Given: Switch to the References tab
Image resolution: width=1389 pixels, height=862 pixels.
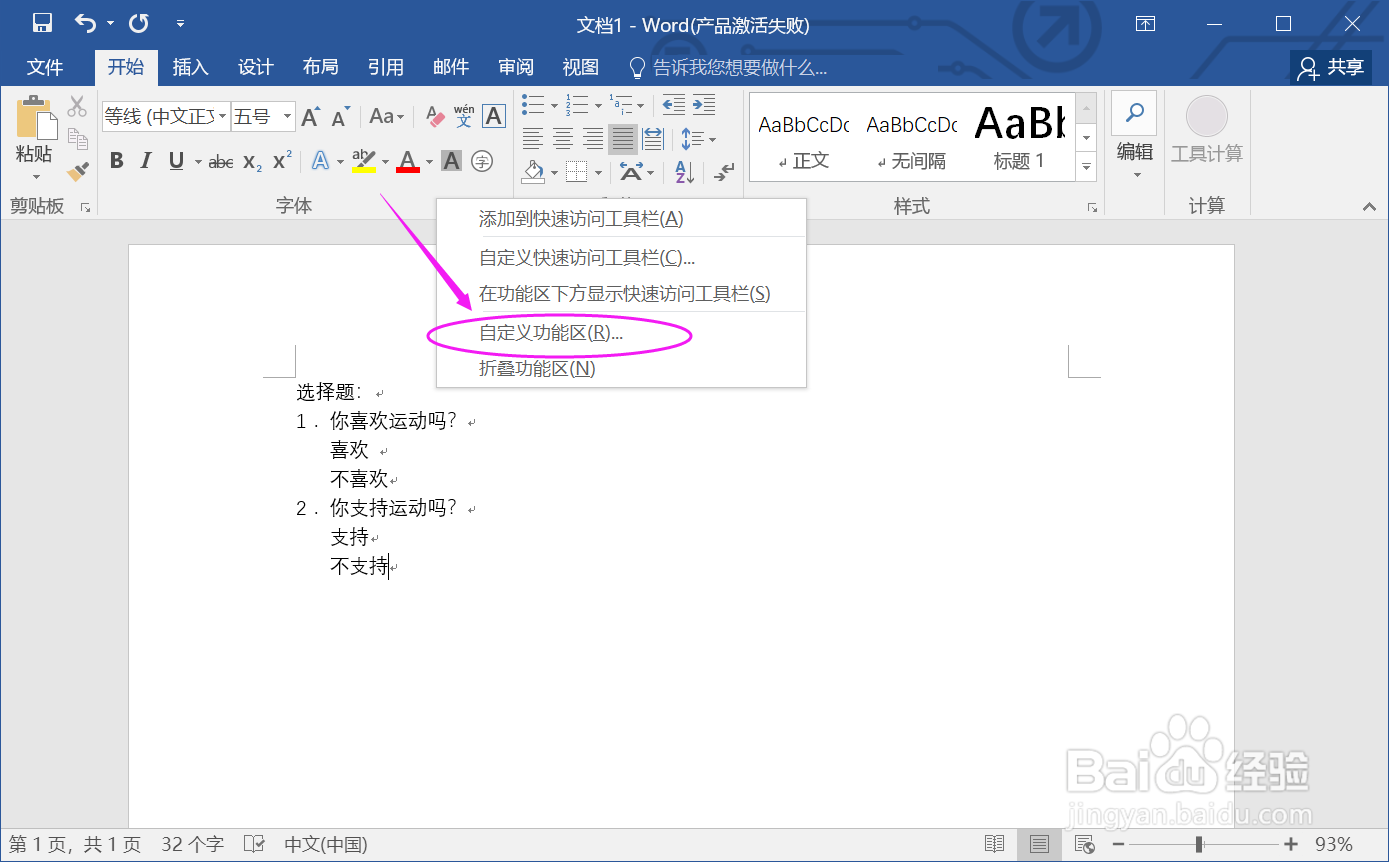Looking at the screenshot, I should pos(385,67).
